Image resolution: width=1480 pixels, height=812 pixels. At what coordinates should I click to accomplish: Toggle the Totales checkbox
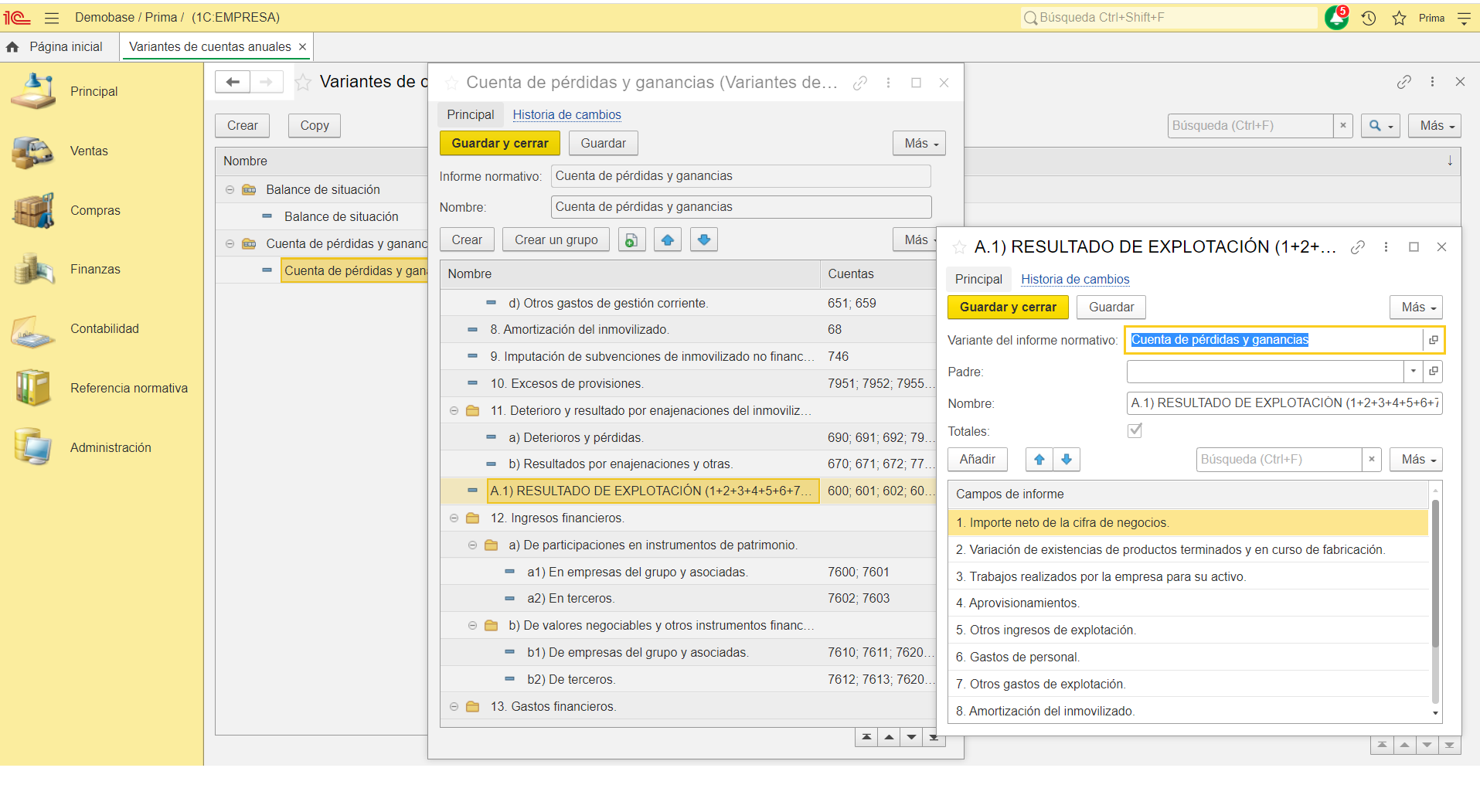pyautogui.click(x=1135, y=430)
